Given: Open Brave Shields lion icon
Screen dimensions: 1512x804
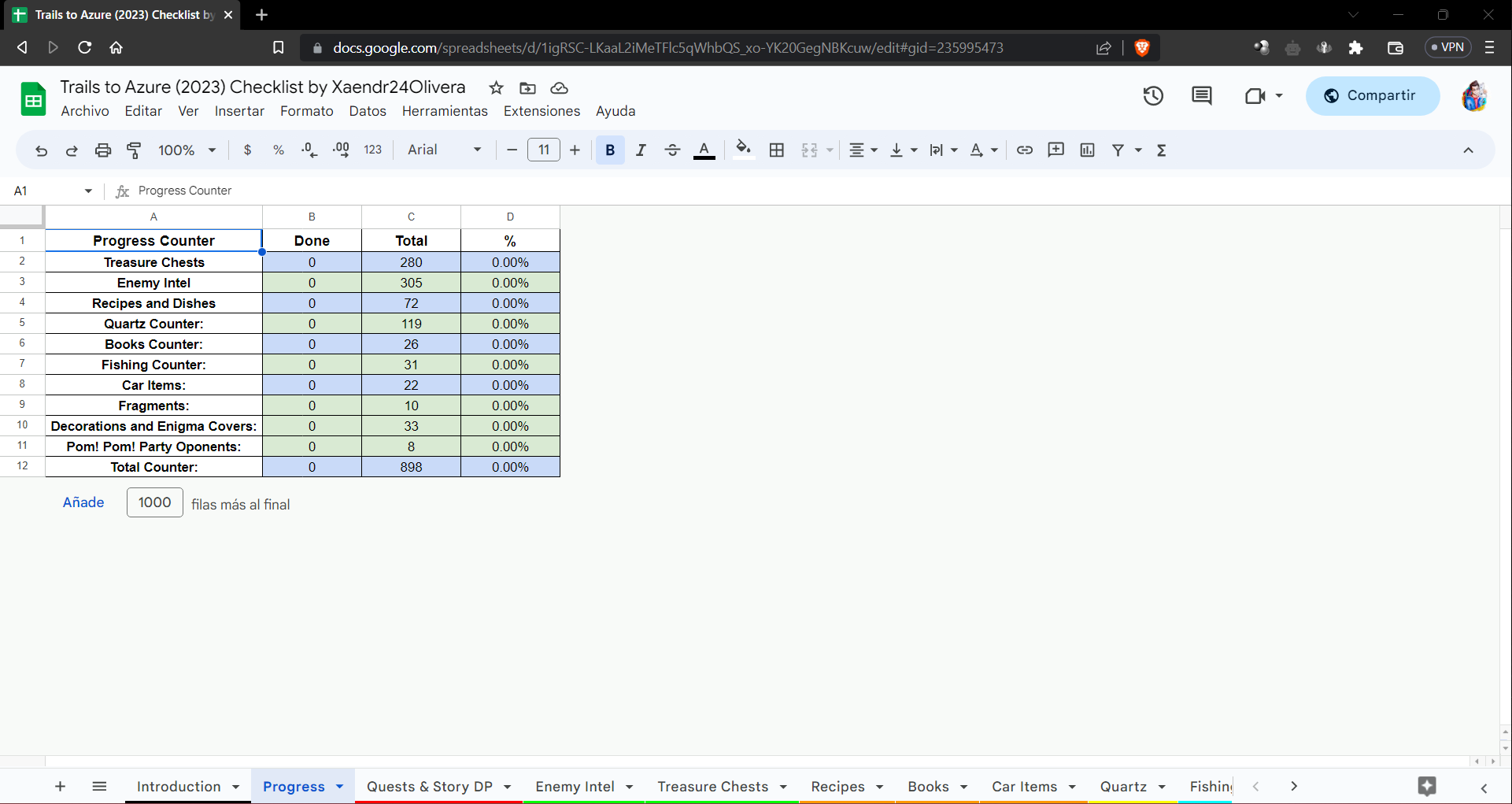Looking at the screenshot, I should 1142,48.
